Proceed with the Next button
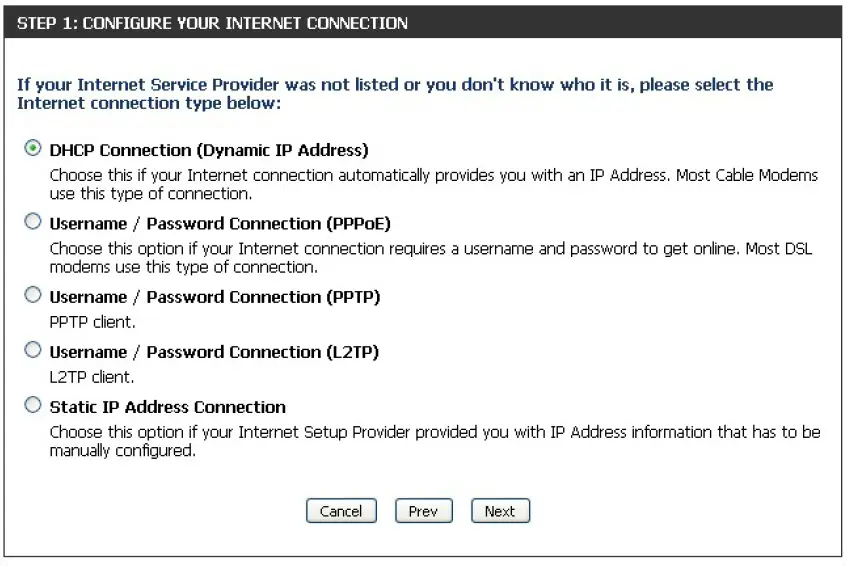 click(x=500, y=511)
